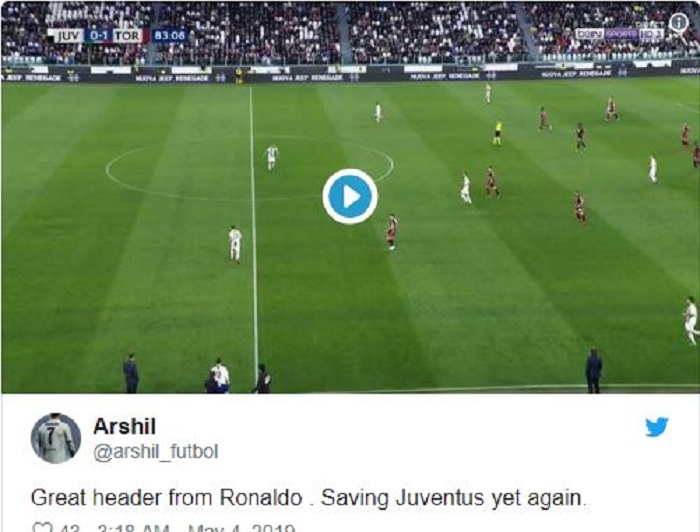Open the tweet text about Ronaldo's header
Viewport: 700px width, 532px height.
point(308,498)
